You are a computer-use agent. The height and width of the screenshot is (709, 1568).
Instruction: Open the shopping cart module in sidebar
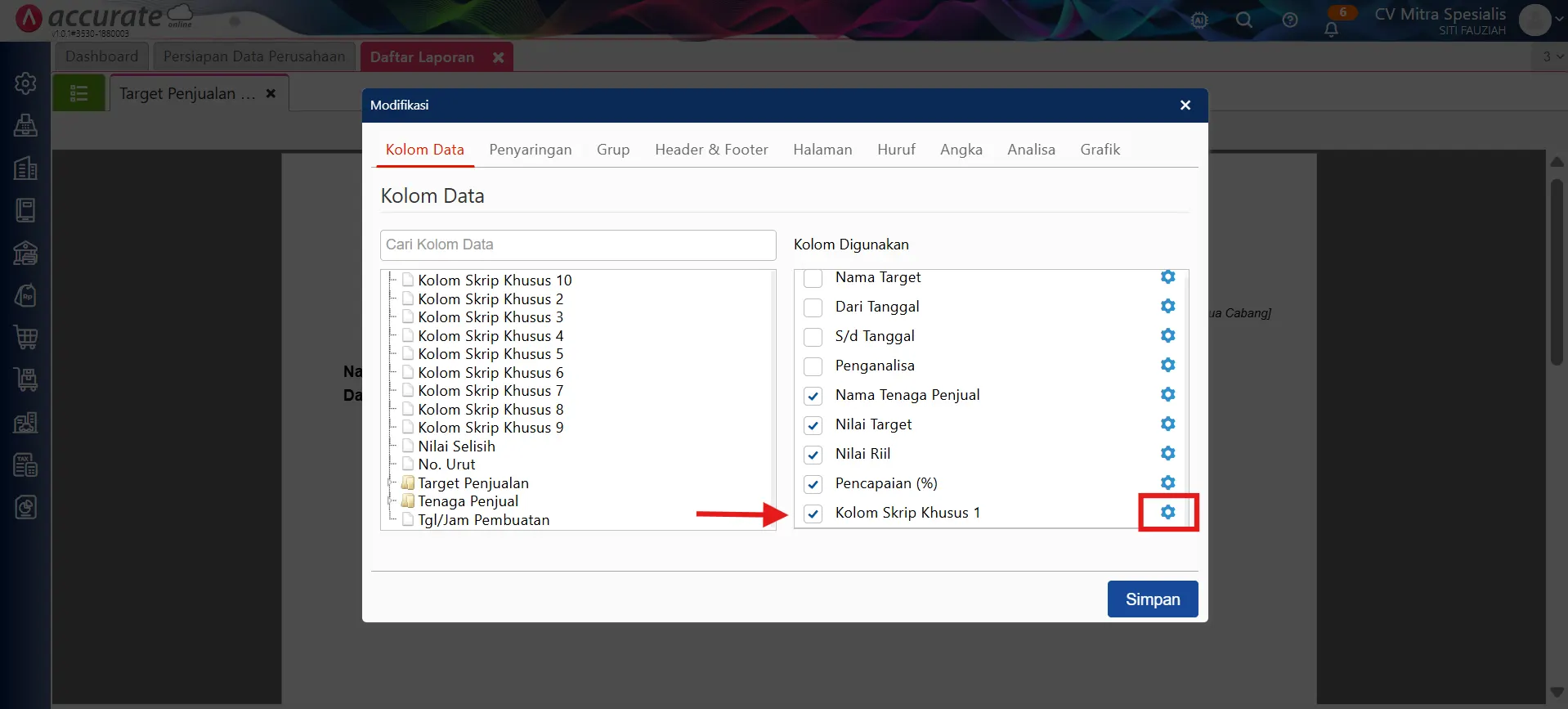25,337
